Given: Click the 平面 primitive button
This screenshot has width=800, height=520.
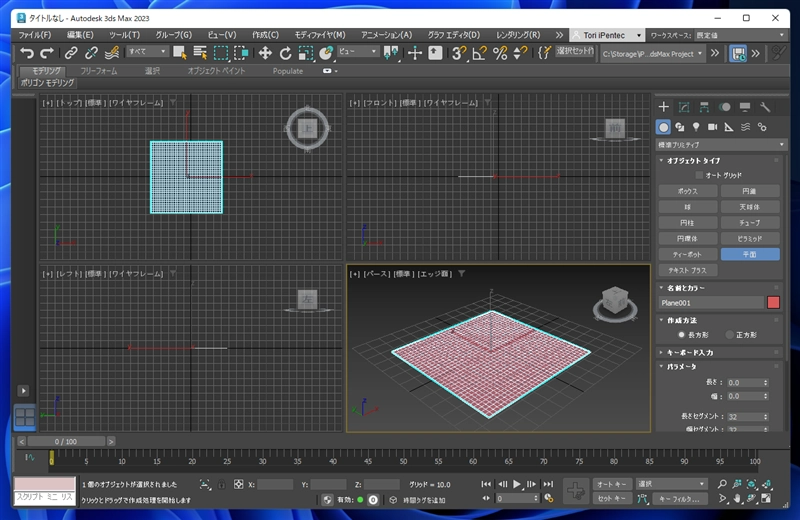Looking at the screenshot, I should (750, 255).
